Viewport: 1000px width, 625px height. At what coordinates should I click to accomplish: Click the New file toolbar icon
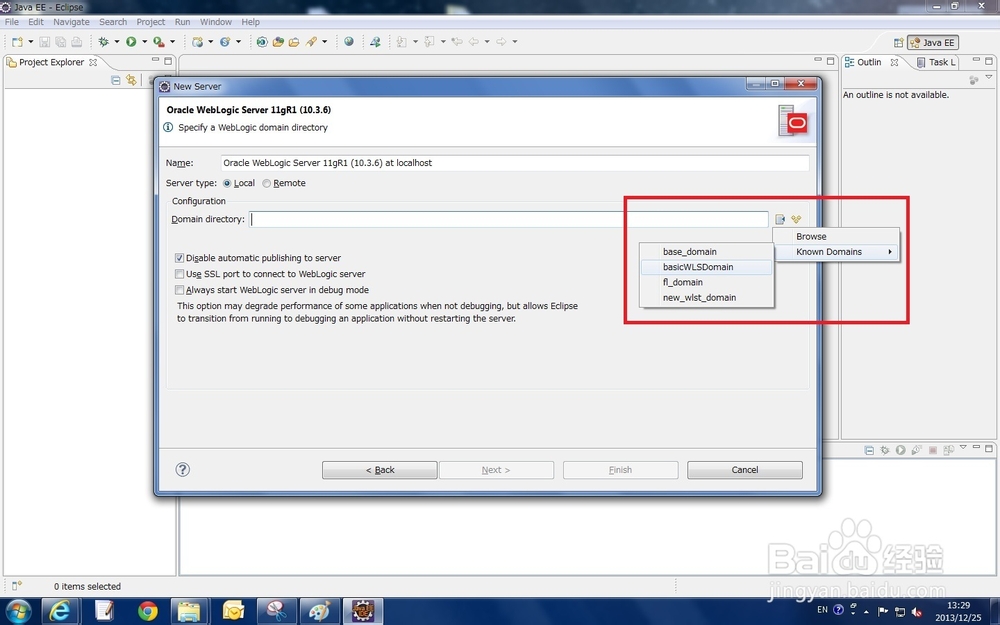(x=17, y=41)
